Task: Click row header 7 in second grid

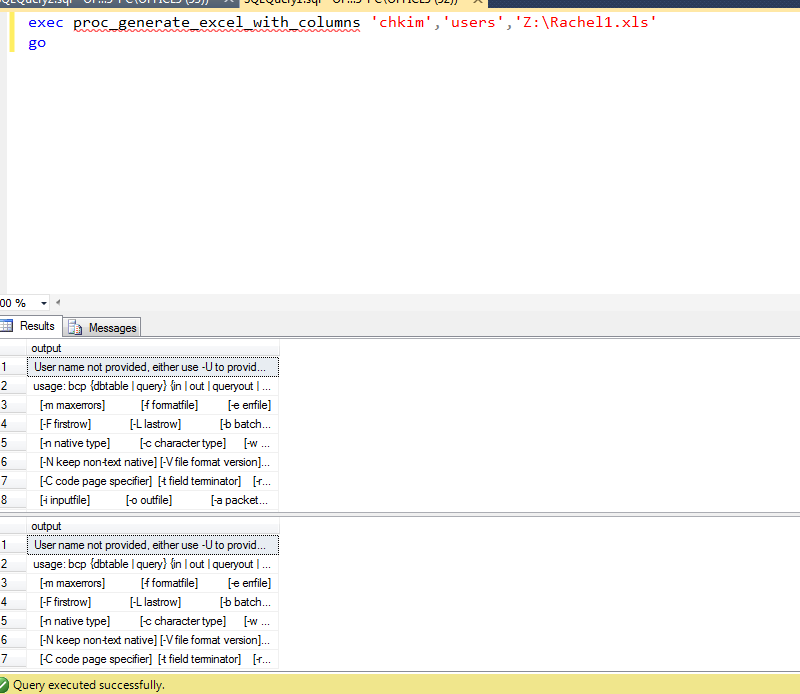Action: [x=13, y=659]
